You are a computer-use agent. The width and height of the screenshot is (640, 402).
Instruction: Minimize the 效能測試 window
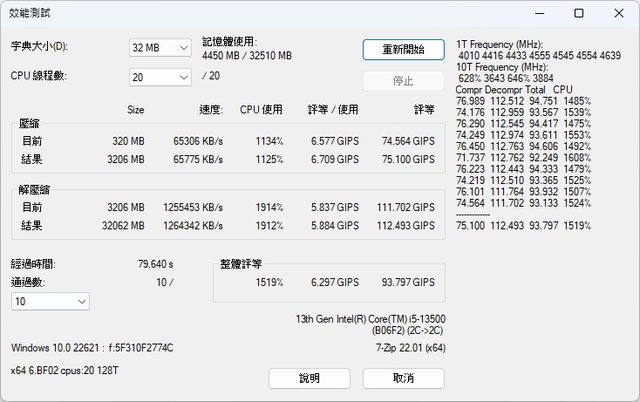[x=532, y=14]
